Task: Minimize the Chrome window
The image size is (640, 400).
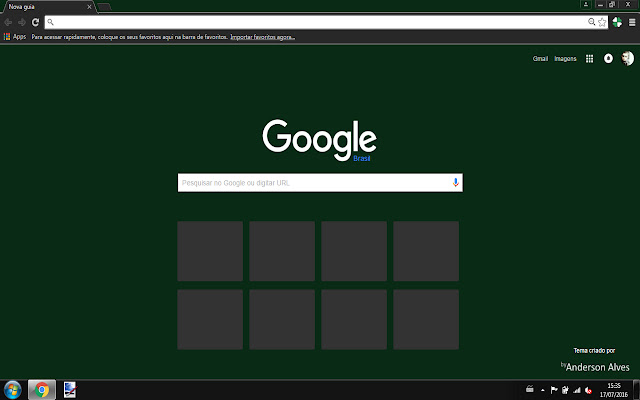Action: coord(600,4)
